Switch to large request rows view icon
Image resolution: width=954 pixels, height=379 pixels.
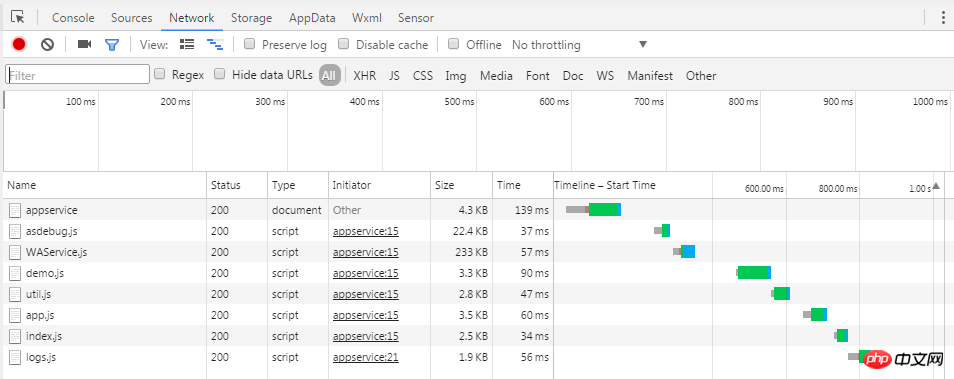tap(187, 44)
